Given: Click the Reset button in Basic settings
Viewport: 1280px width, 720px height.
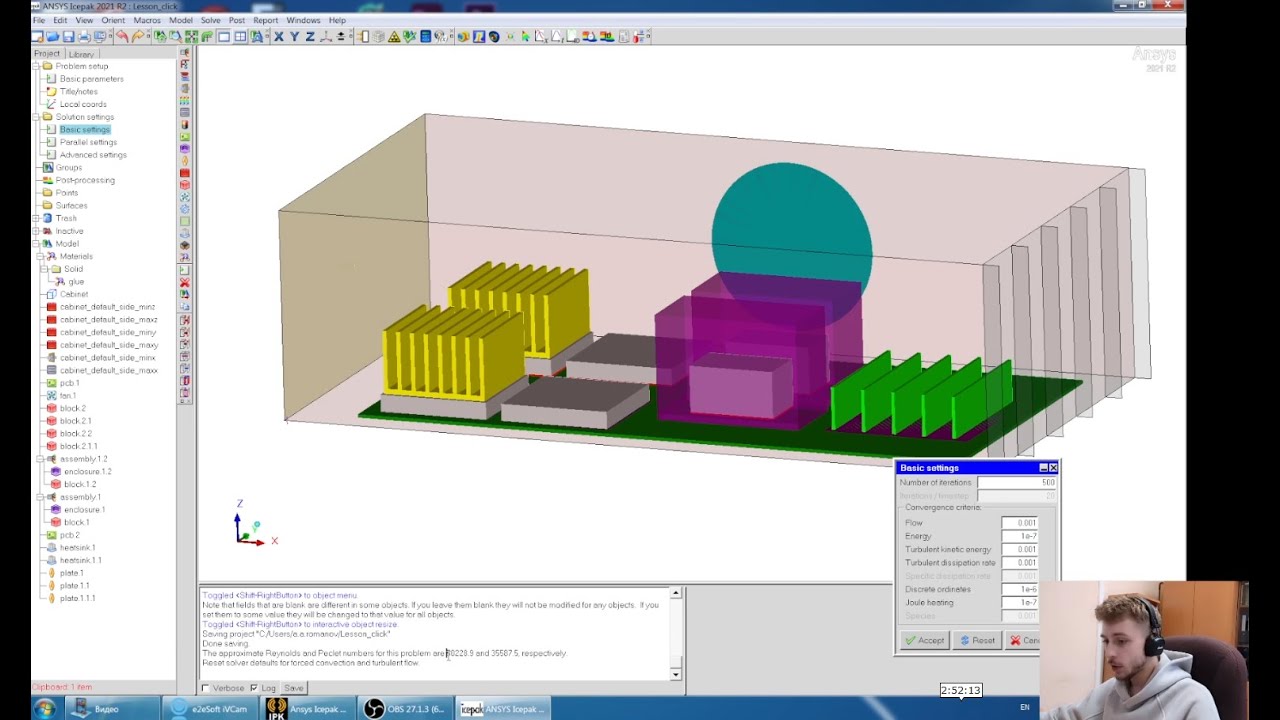Looking at the screenshot, I should point(977,641).
